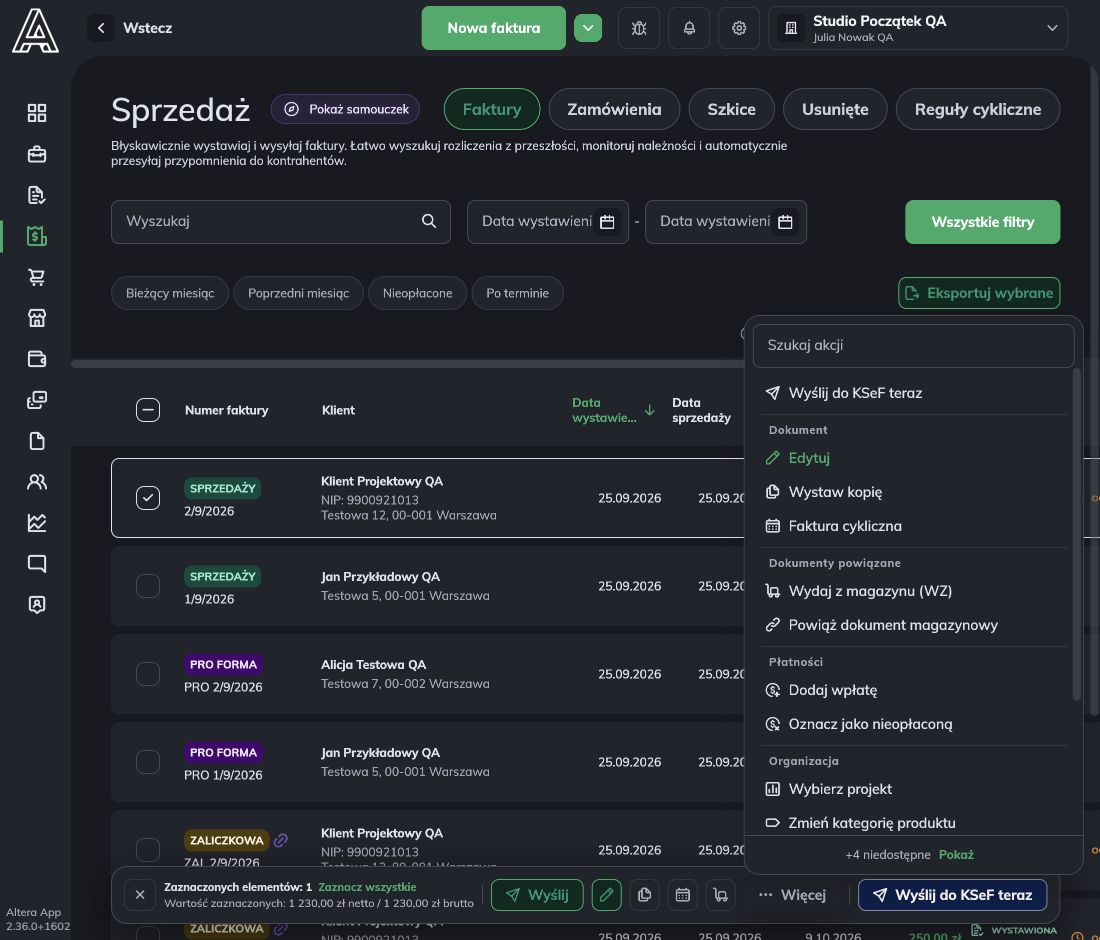Select Wyślij do KSeF teraz menu entry

(914, 393)
